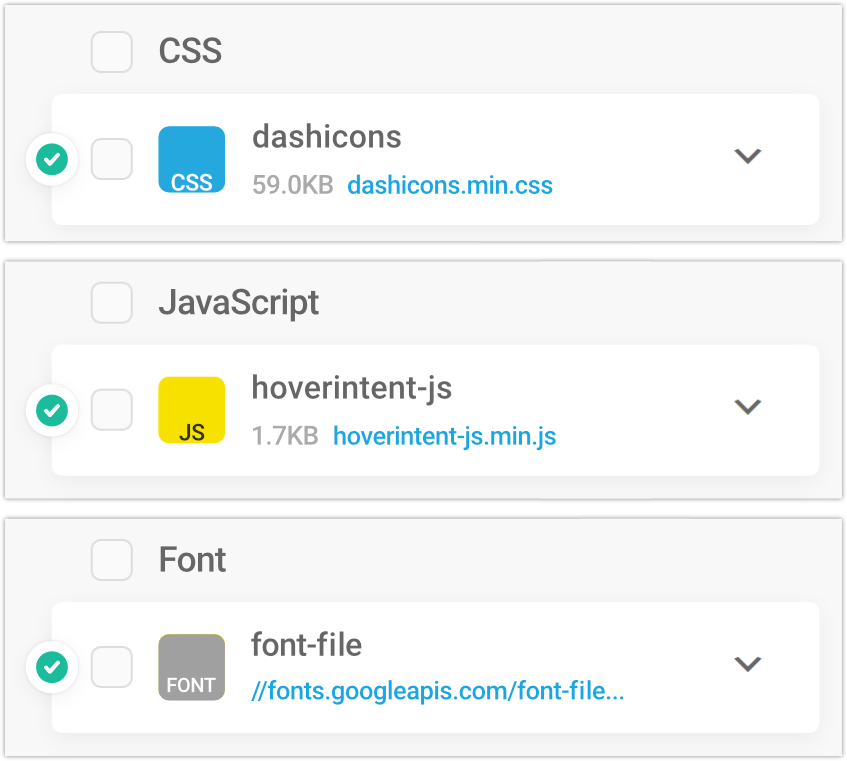Open the dashicons.min.css file link
The image size is (847, 761).
[450, 185]
